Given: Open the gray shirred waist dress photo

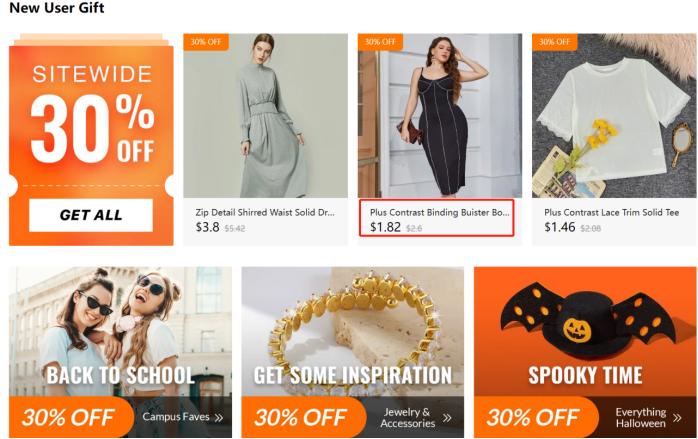Looking at the screenshot, I should pyautogui.click(x=265, y=115).
